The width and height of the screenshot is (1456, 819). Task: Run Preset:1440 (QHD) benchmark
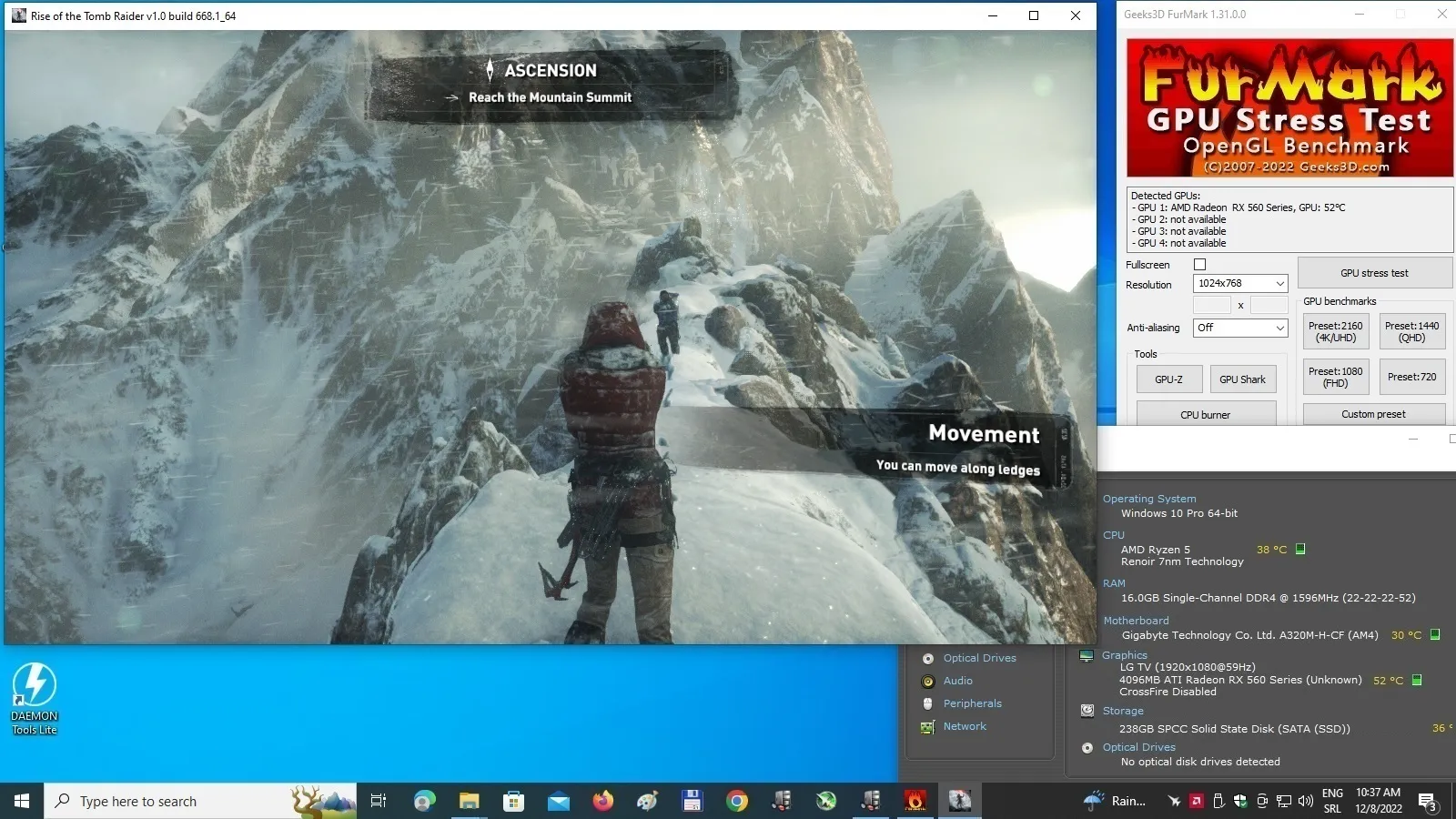coord(1412,331)
